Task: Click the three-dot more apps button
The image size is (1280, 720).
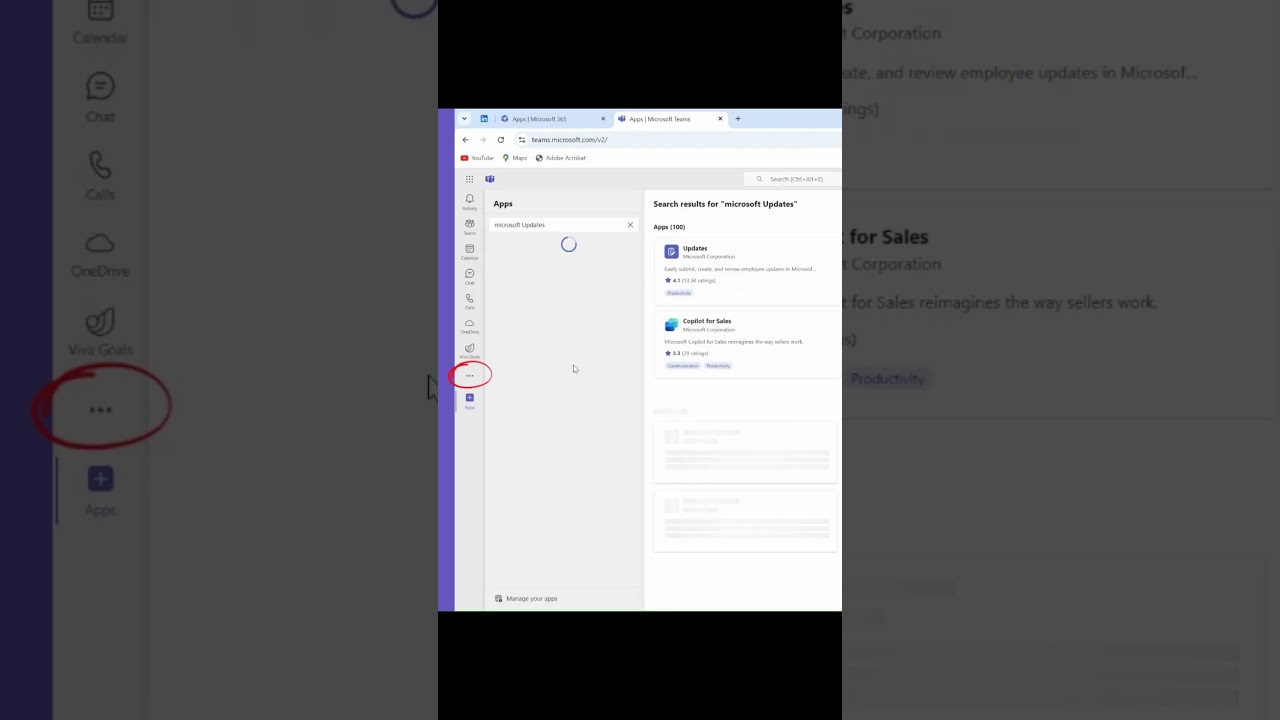Action: tap(469, 376)
